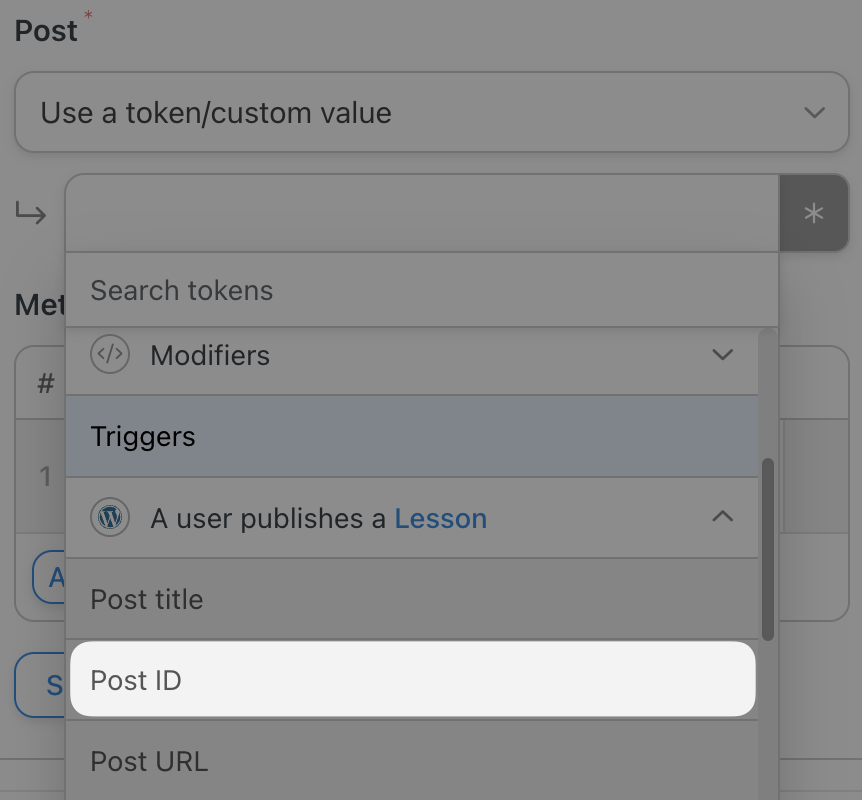Focus the Search tokens field
This screenshot has width=862, height=800.
point(420,290)
